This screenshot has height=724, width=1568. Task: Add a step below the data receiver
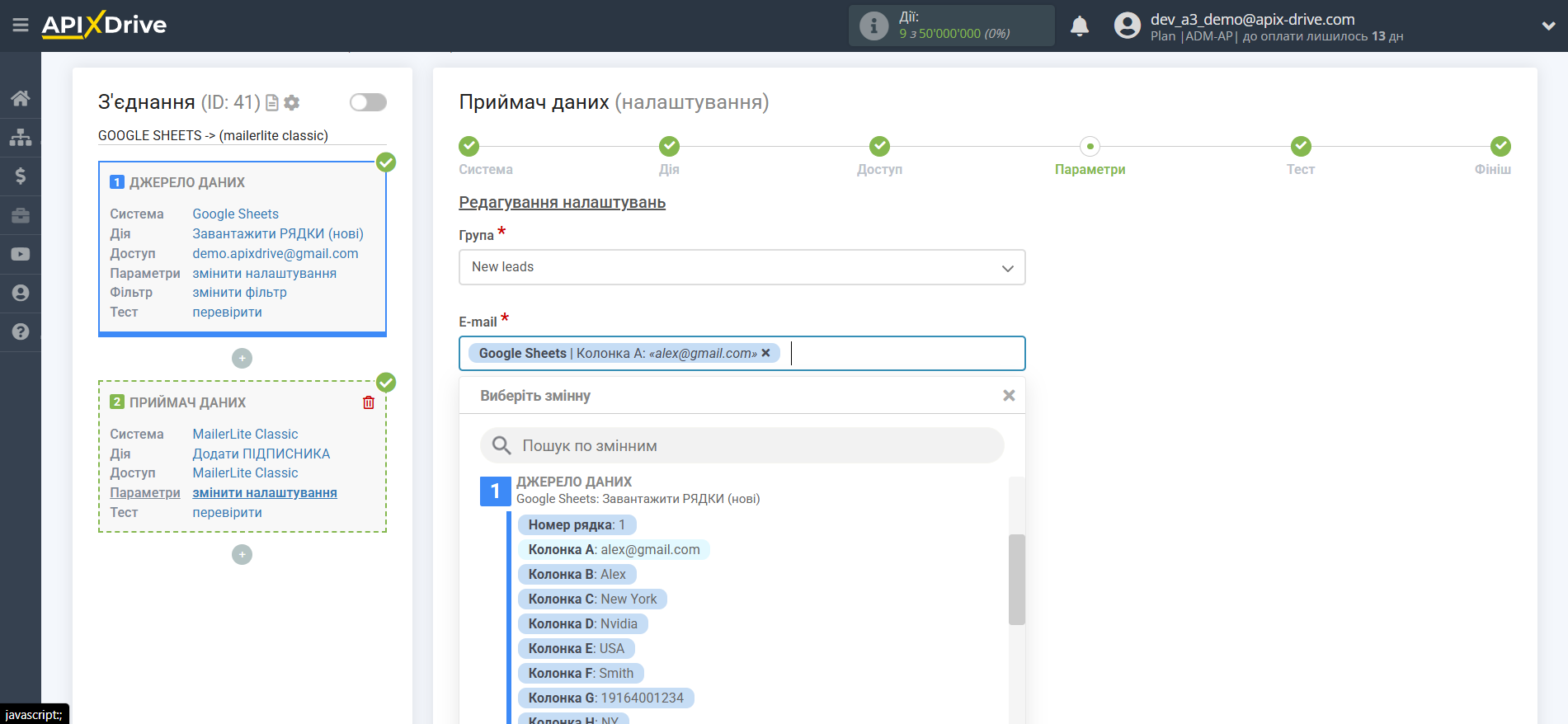coord(242,554)
